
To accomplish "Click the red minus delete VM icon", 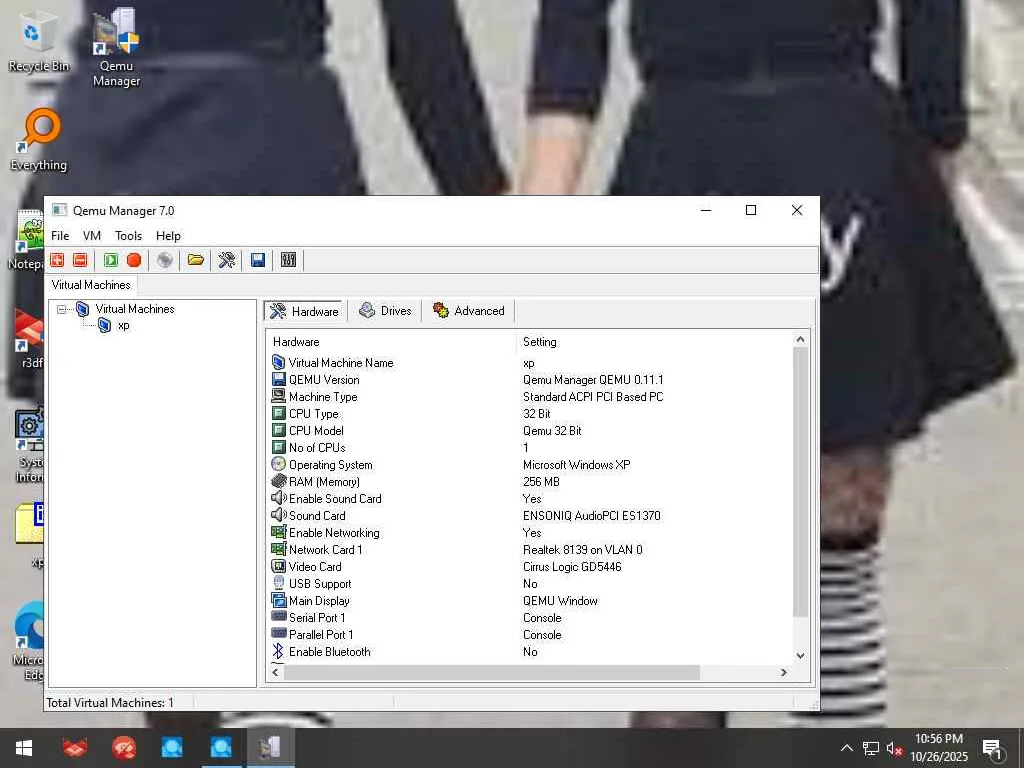I will (80, 260).
